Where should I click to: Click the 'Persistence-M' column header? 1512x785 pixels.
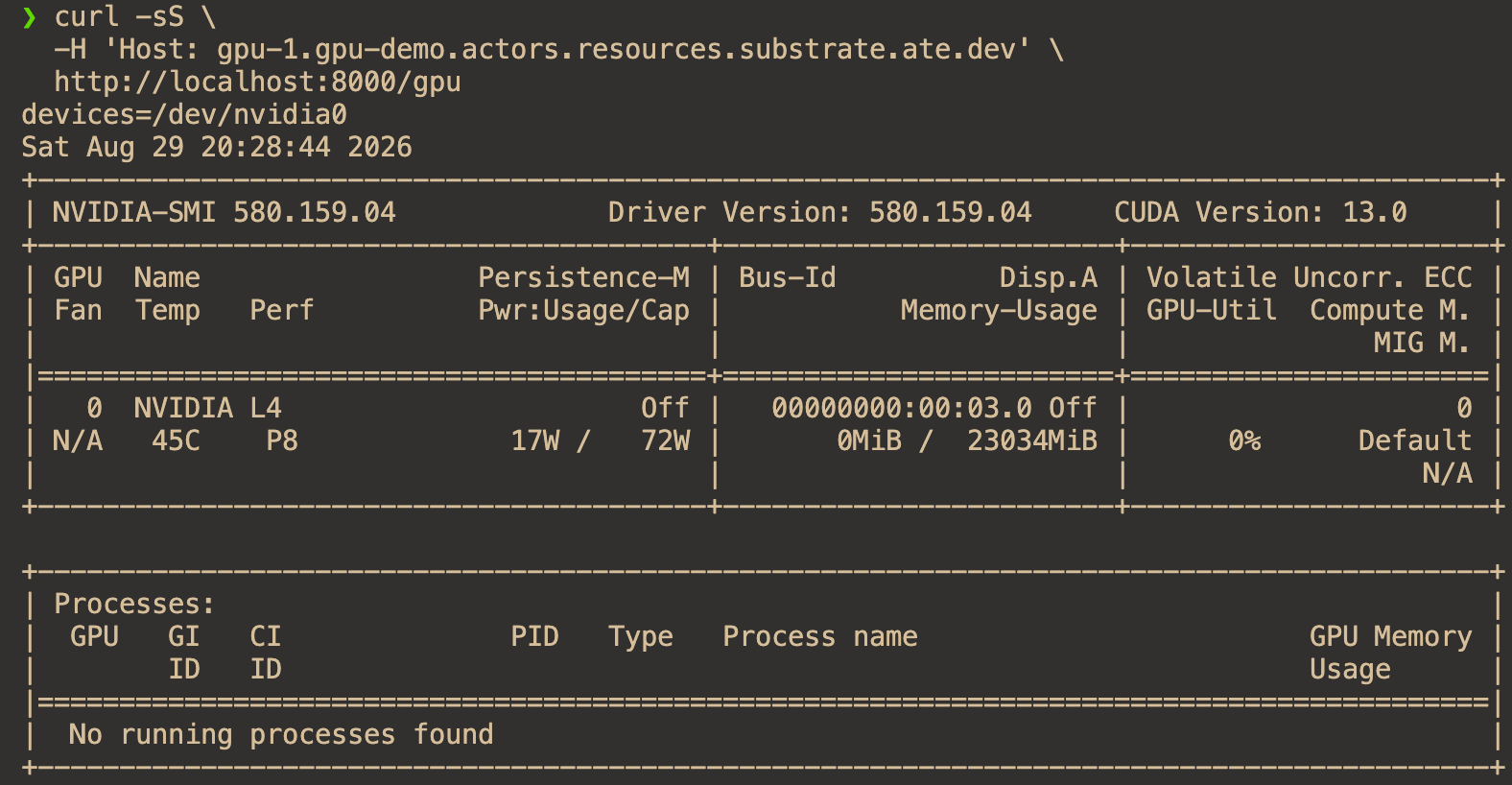coord(583,278)
